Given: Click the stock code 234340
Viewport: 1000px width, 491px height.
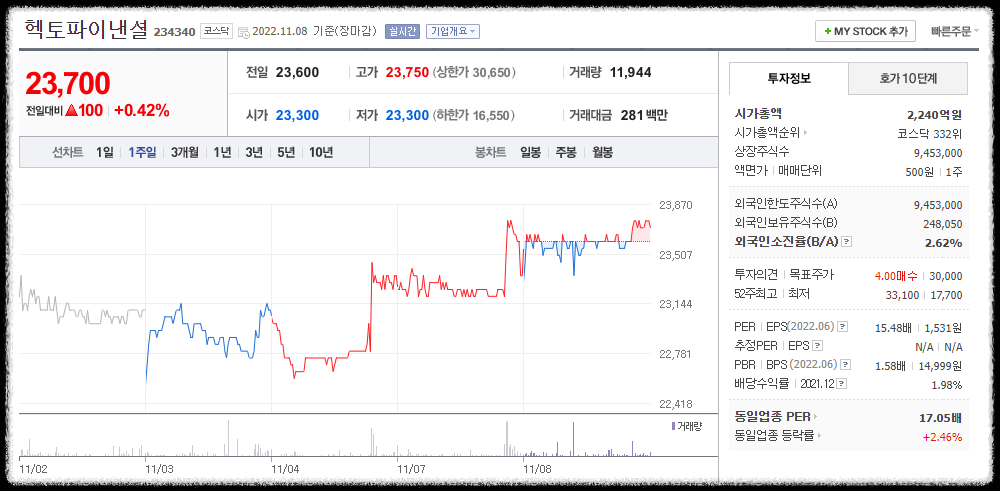Looking at the screenshot, I should 174,32.
